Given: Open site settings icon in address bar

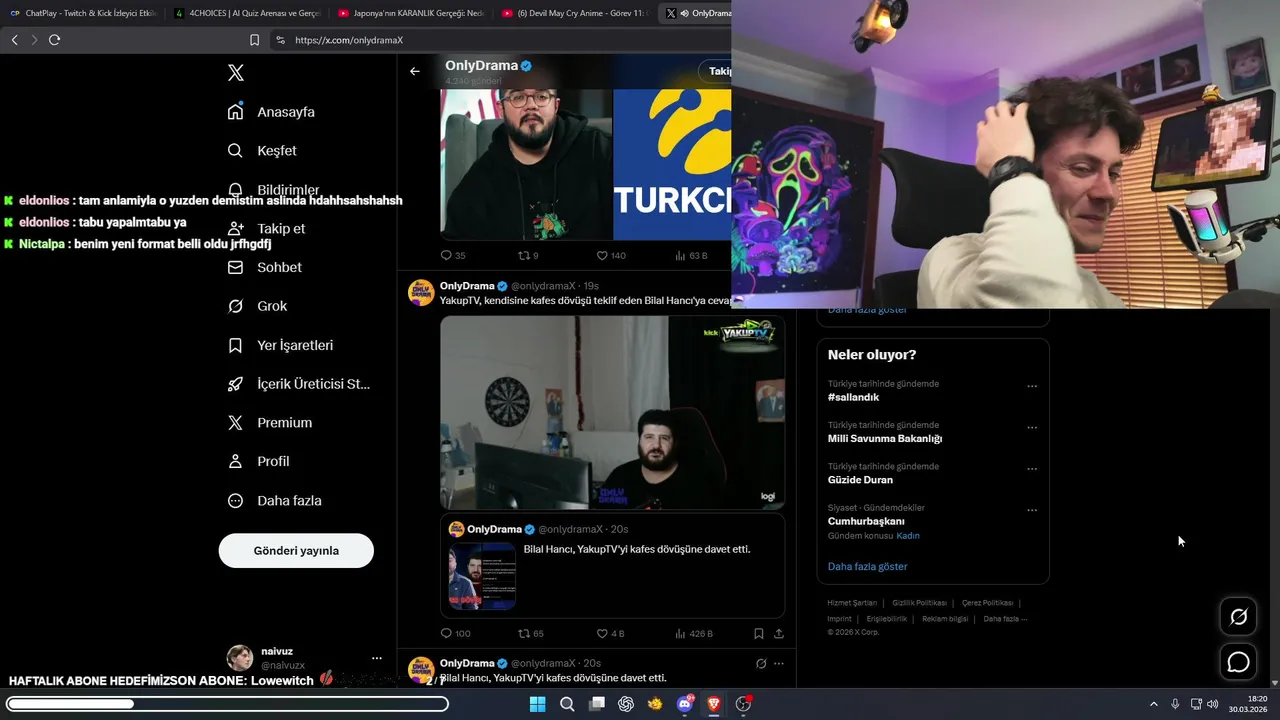Looking at the screenshot, I should 280,40.
